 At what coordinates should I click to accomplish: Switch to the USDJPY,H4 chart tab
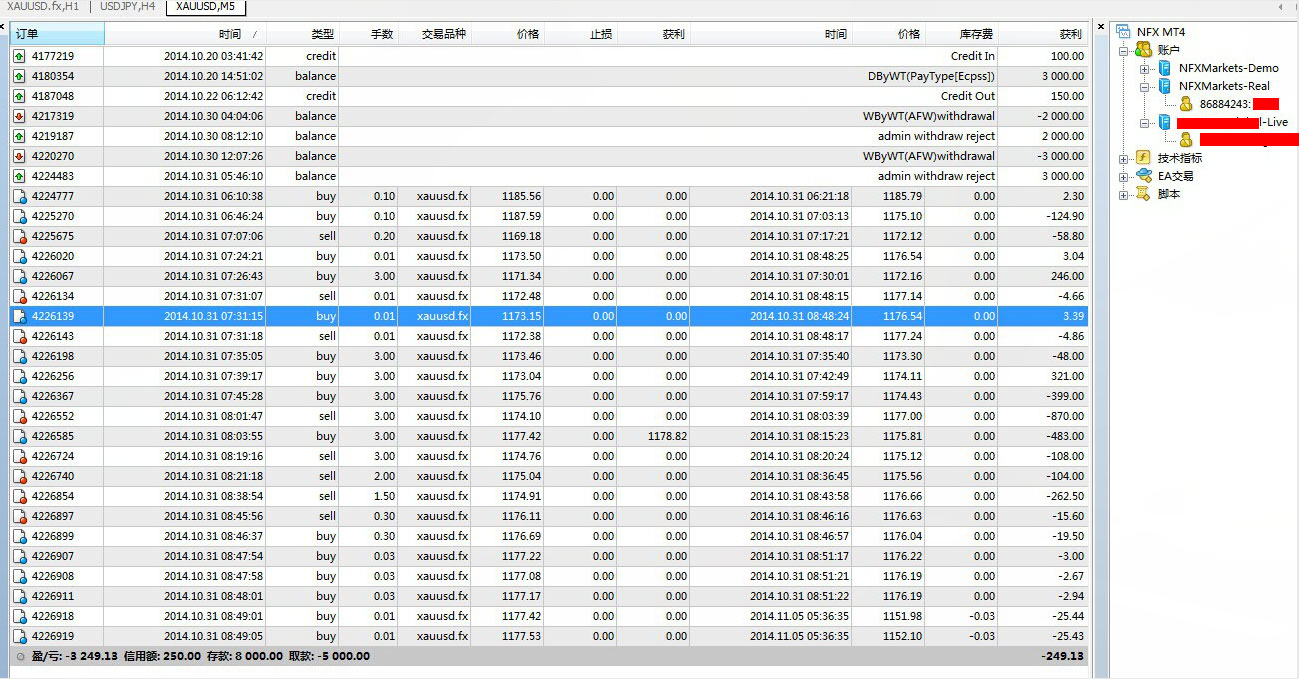click(x=126, y=7)
